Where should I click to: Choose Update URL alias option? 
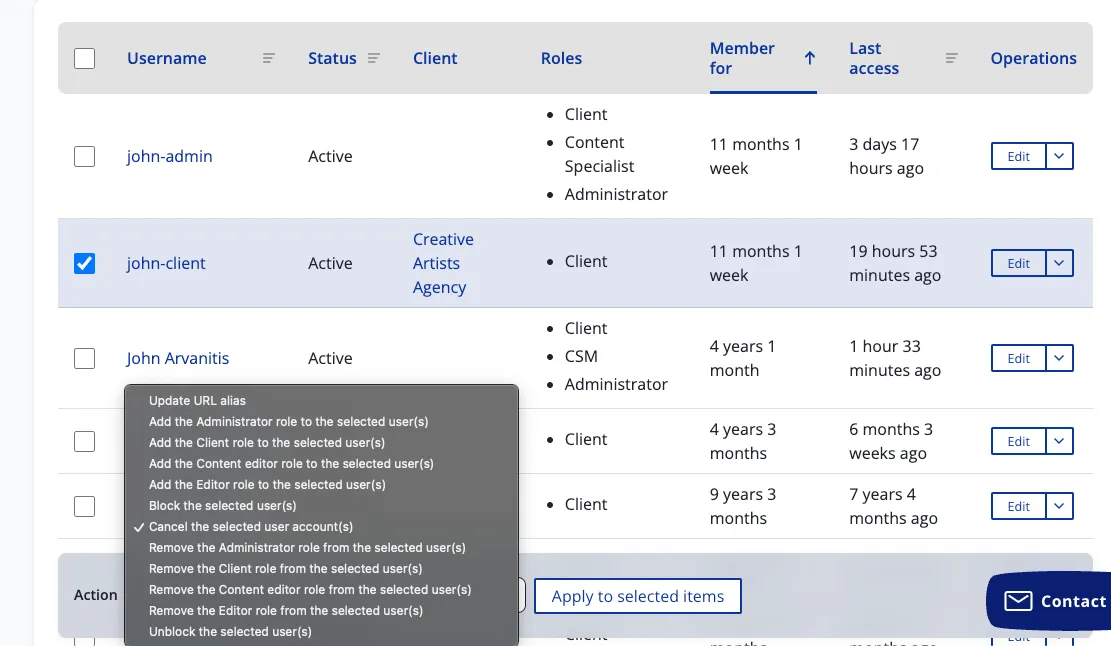321,400
